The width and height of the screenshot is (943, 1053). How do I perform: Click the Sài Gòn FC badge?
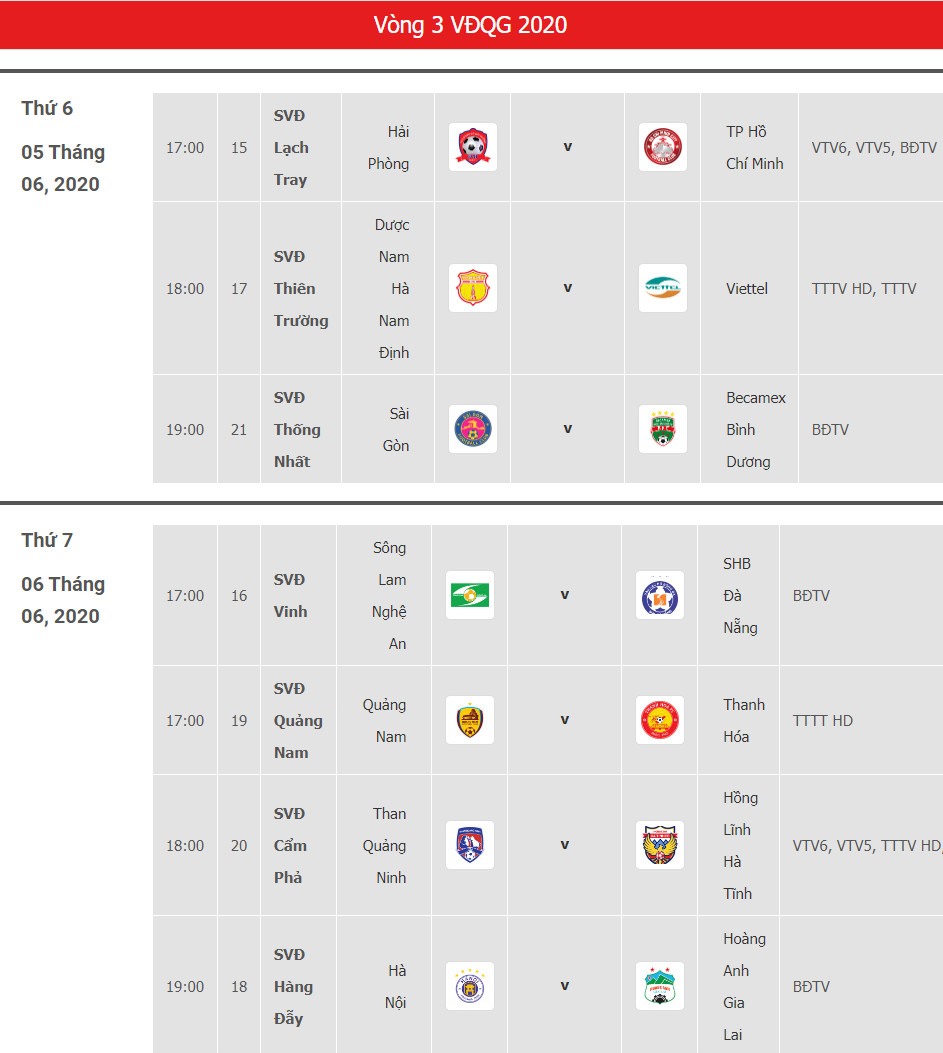tap(473, 429)
